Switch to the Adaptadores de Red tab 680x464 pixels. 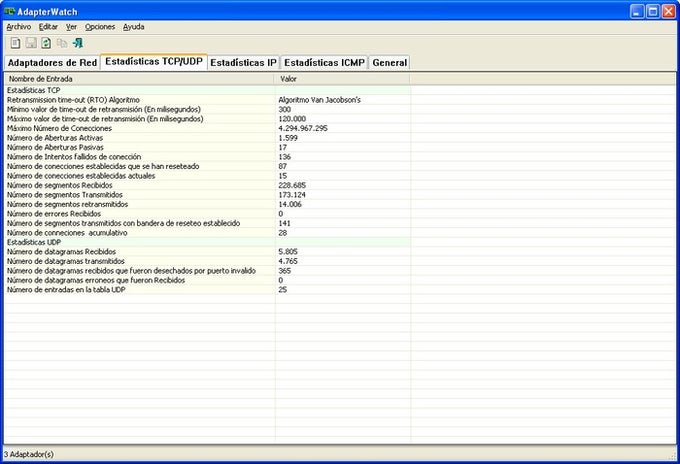click(52, 62)
